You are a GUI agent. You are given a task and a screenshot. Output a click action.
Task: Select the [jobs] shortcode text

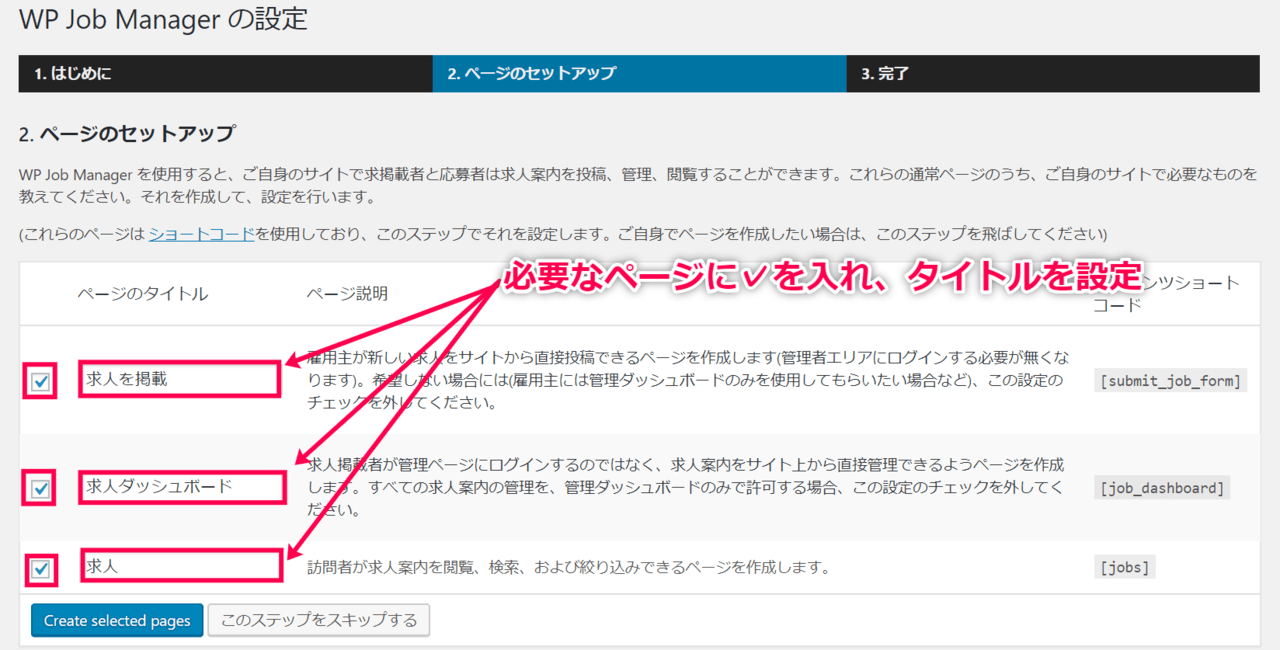tap(1124, 568)
